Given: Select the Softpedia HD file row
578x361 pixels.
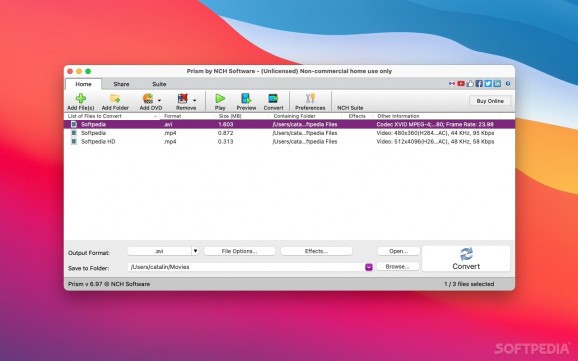Looking at the screenshot, I should (289, 142).
